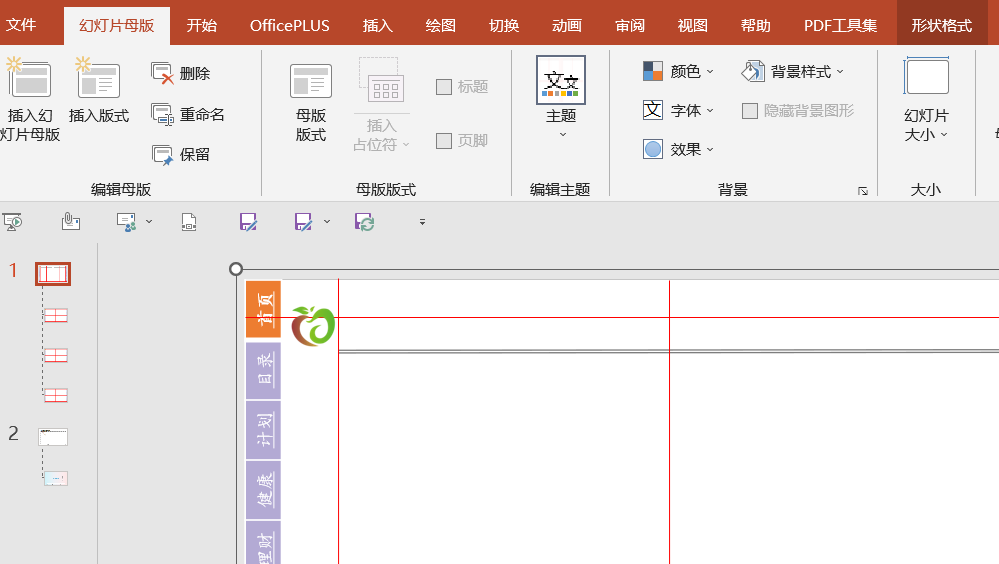The image size is (999, 564).
Task: Click the 效果 effects icon
Action: click(x=652, y=149)
